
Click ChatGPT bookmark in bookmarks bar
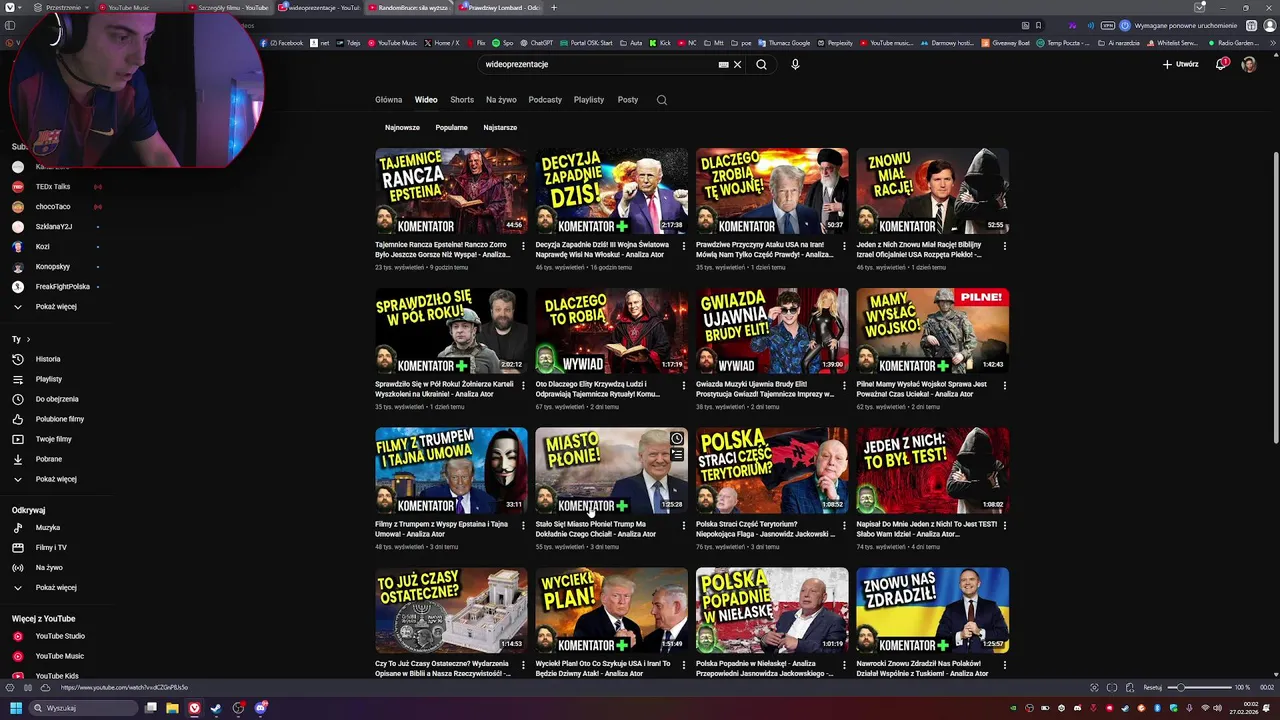click(x=536, y=43)
